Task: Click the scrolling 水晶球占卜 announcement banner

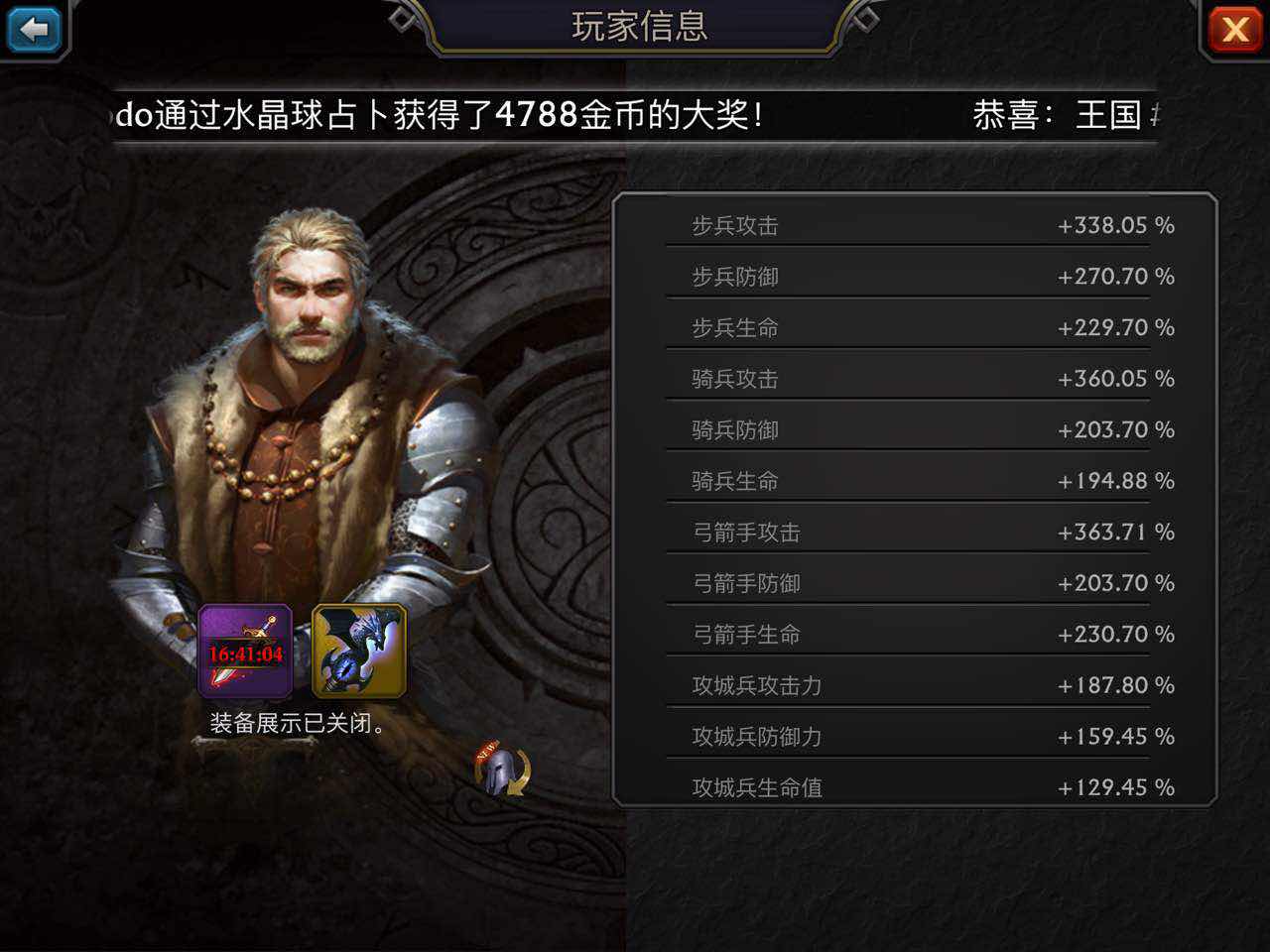Action: click(x=635, y=115)
